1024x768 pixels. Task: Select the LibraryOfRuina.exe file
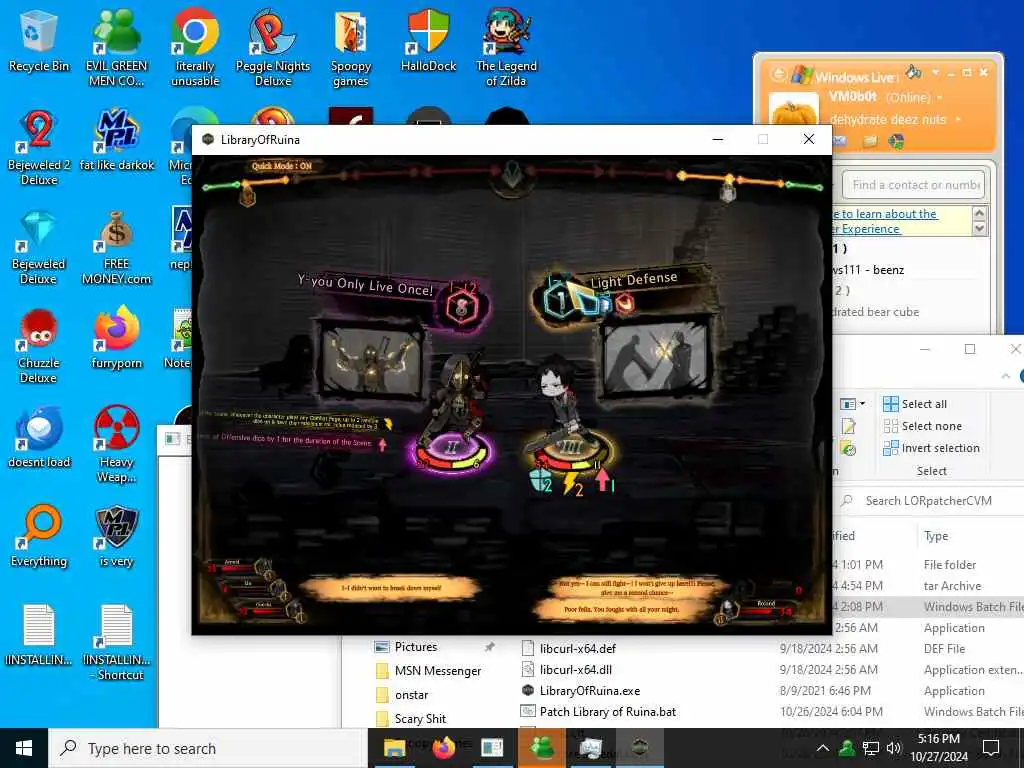[x=581, y=690]
